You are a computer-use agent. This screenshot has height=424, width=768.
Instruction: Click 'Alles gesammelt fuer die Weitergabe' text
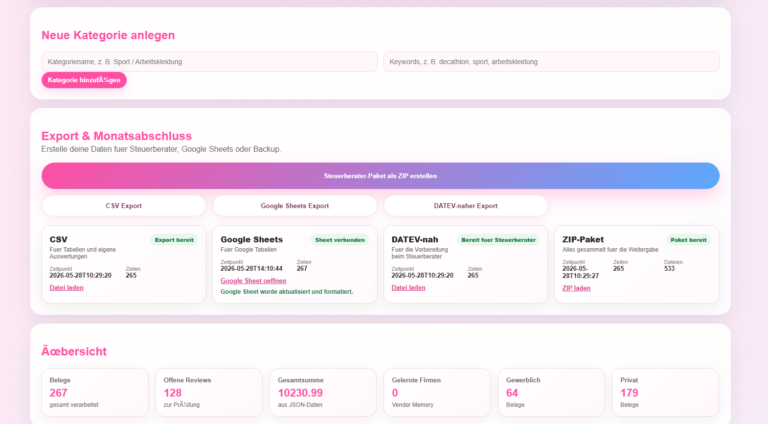pyautogui.click(x=610, y=250)
